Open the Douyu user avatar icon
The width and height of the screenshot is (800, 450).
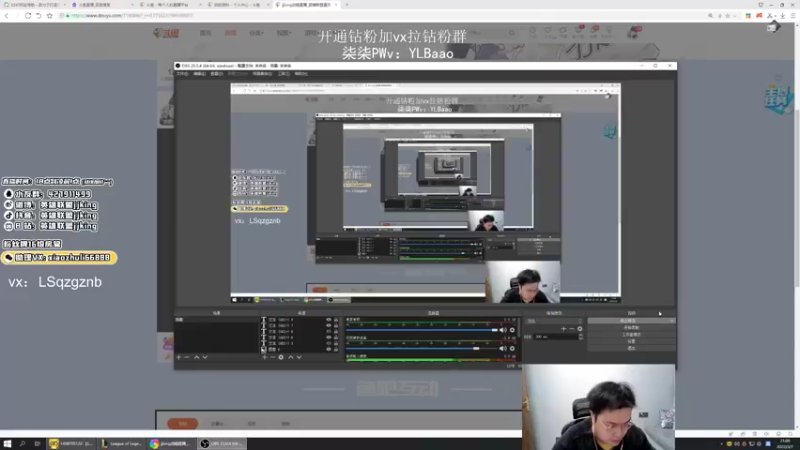tap(634, 33)
